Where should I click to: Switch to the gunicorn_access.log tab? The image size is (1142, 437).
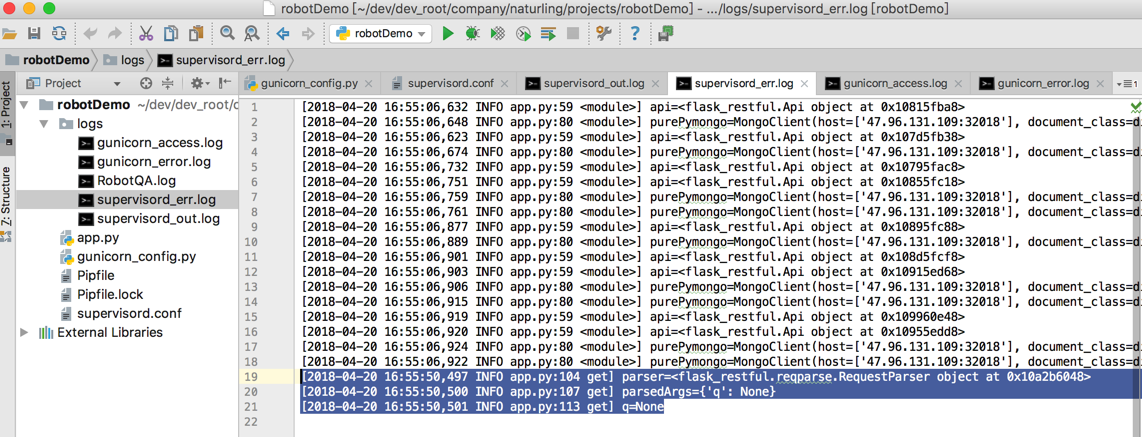(x=894, y=84)
